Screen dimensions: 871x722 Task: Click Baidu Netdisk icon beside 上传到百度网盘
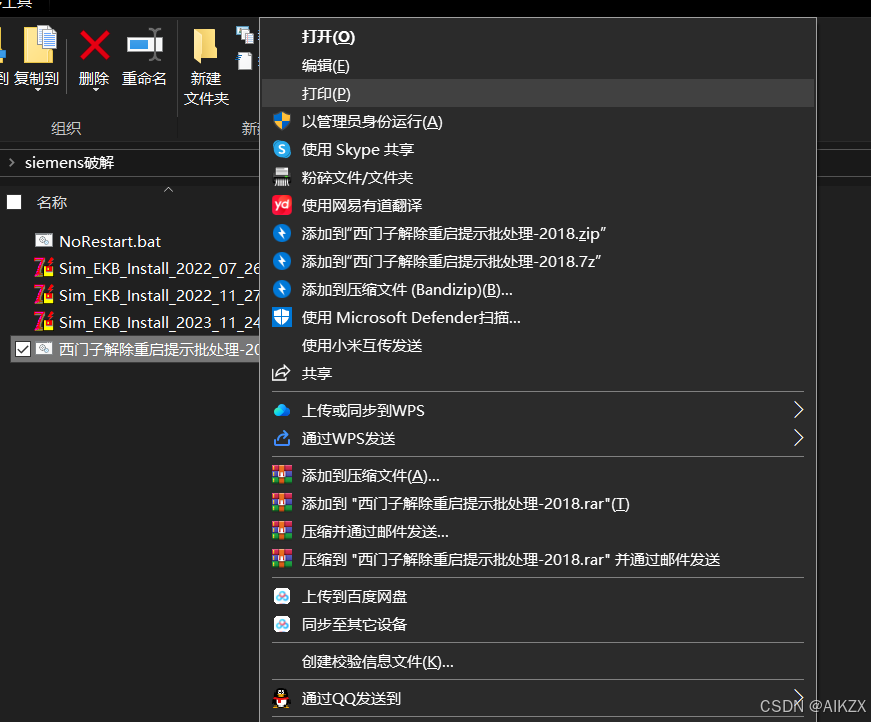point(282,596)
